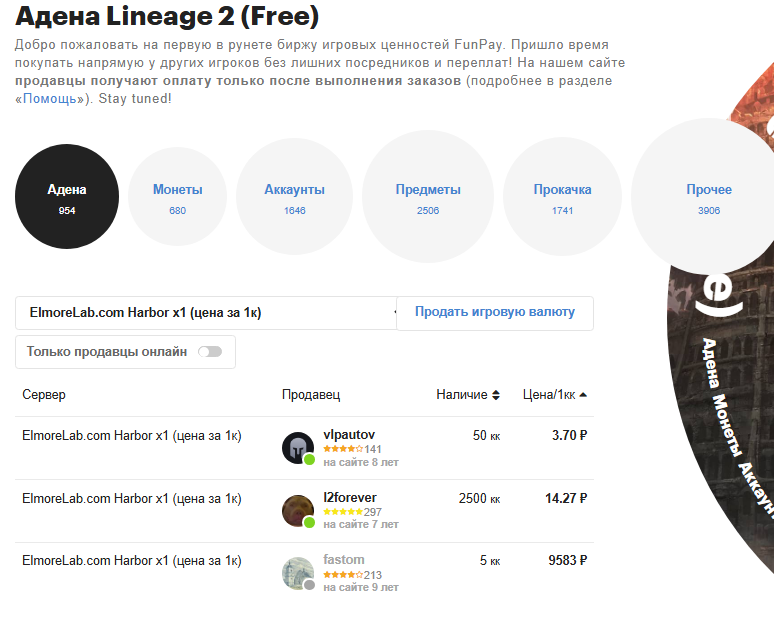The height and width of the screenshot is (622, 774).
Task: Follow the Помощь link in the description
Action: (50, 99)
